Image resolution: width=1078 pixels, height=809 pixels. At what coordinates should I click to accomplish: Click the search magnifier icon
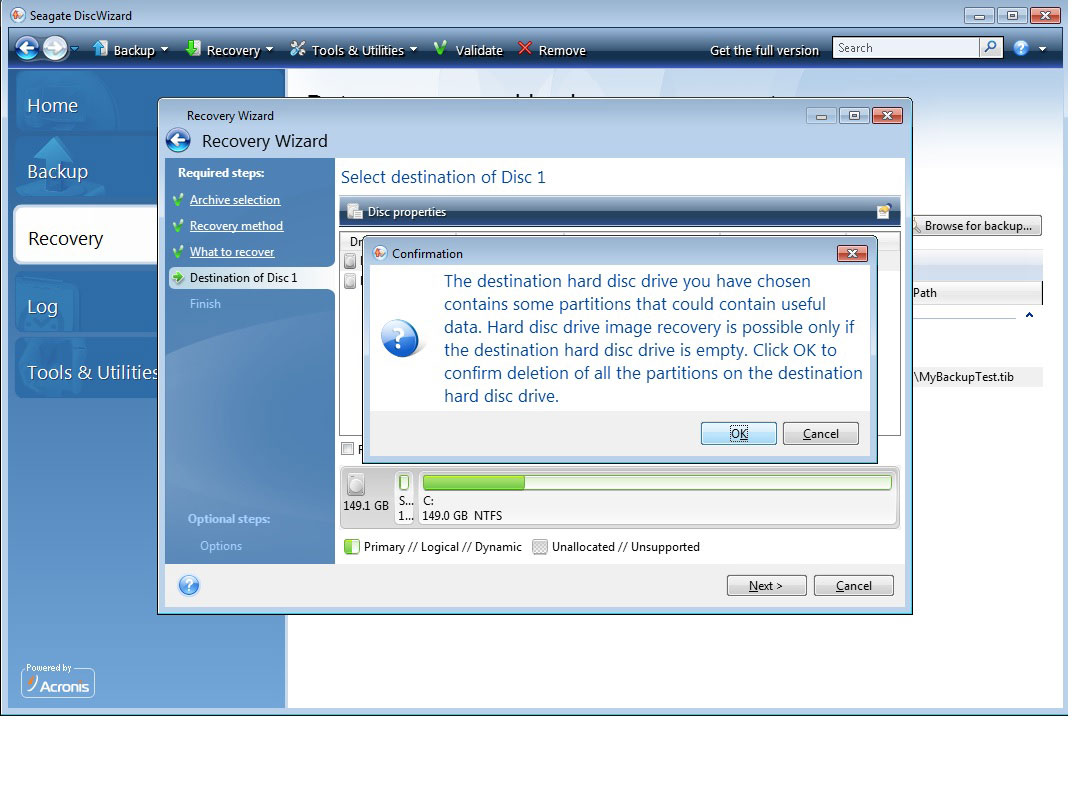click(990, 48)
